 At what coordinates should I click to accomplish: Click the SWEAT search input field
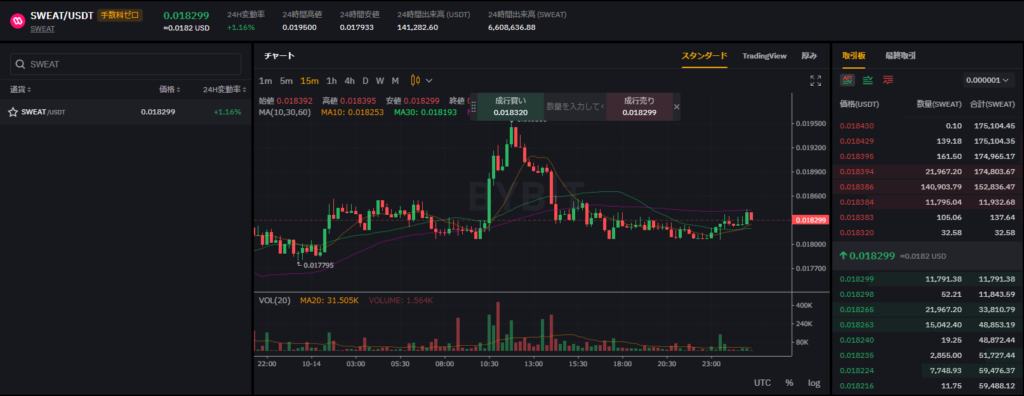coord(125,64)
